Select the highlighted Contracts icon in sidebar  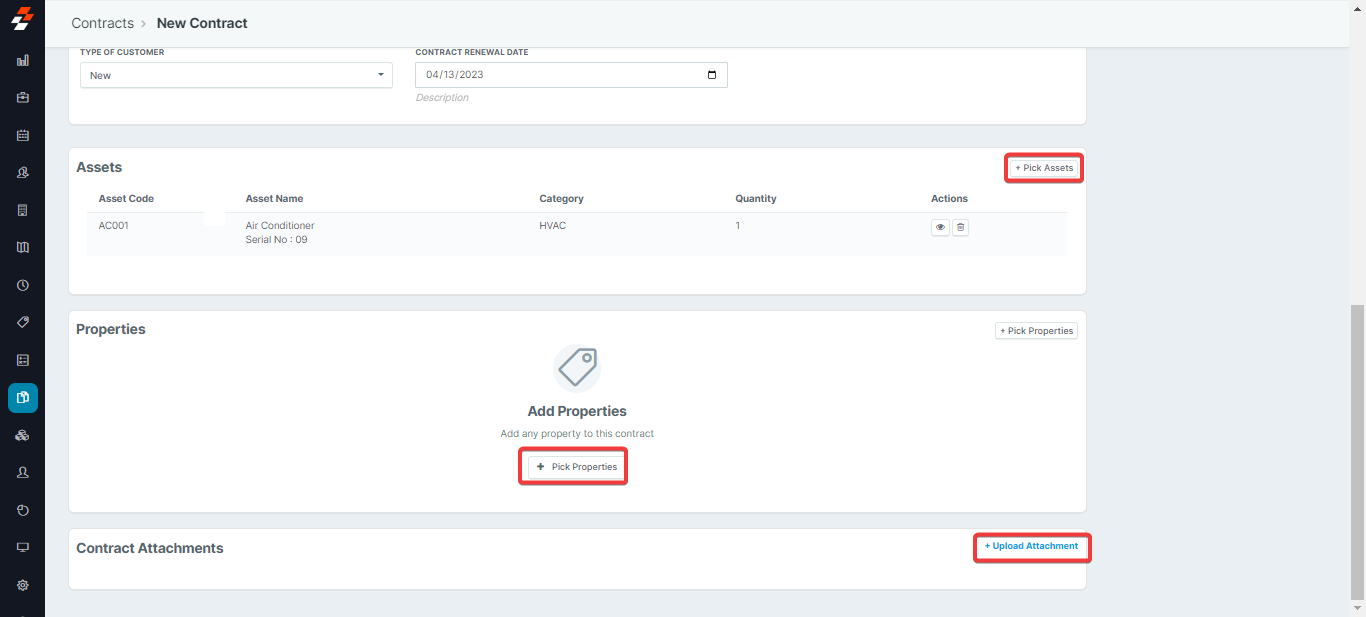pyautogui.click(x=23, y=398)
